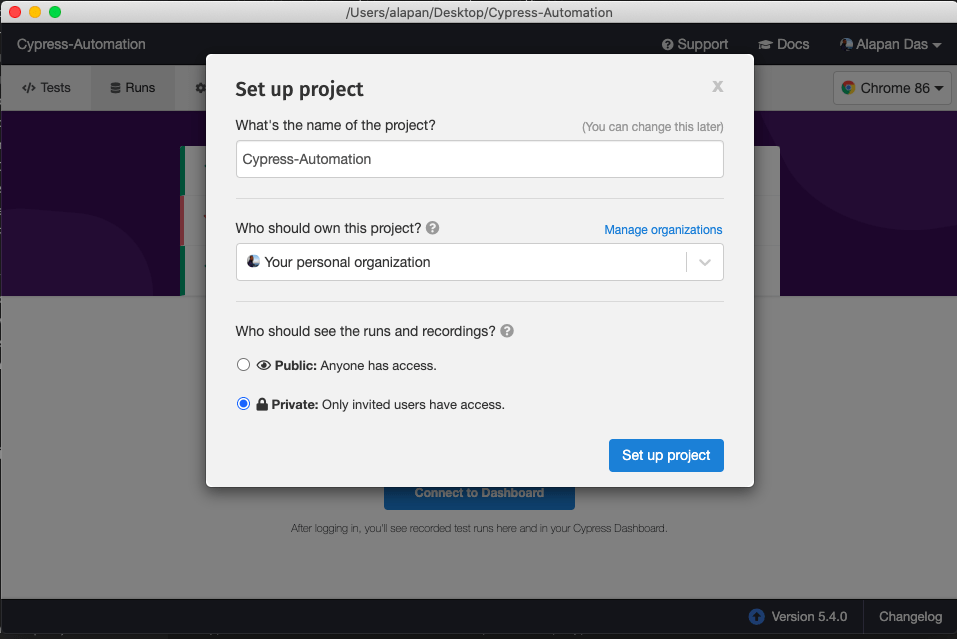
Task: Select the Private access radio button
Action: tap(244, 404)
